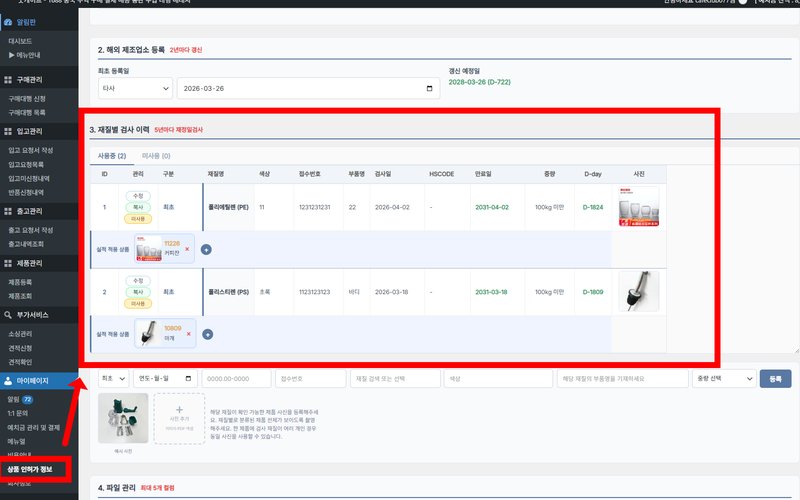The width and height of the screenshot is (800, 500).
Task: Click the plus icon in row 1 applied products
Action: pos(206,249)
